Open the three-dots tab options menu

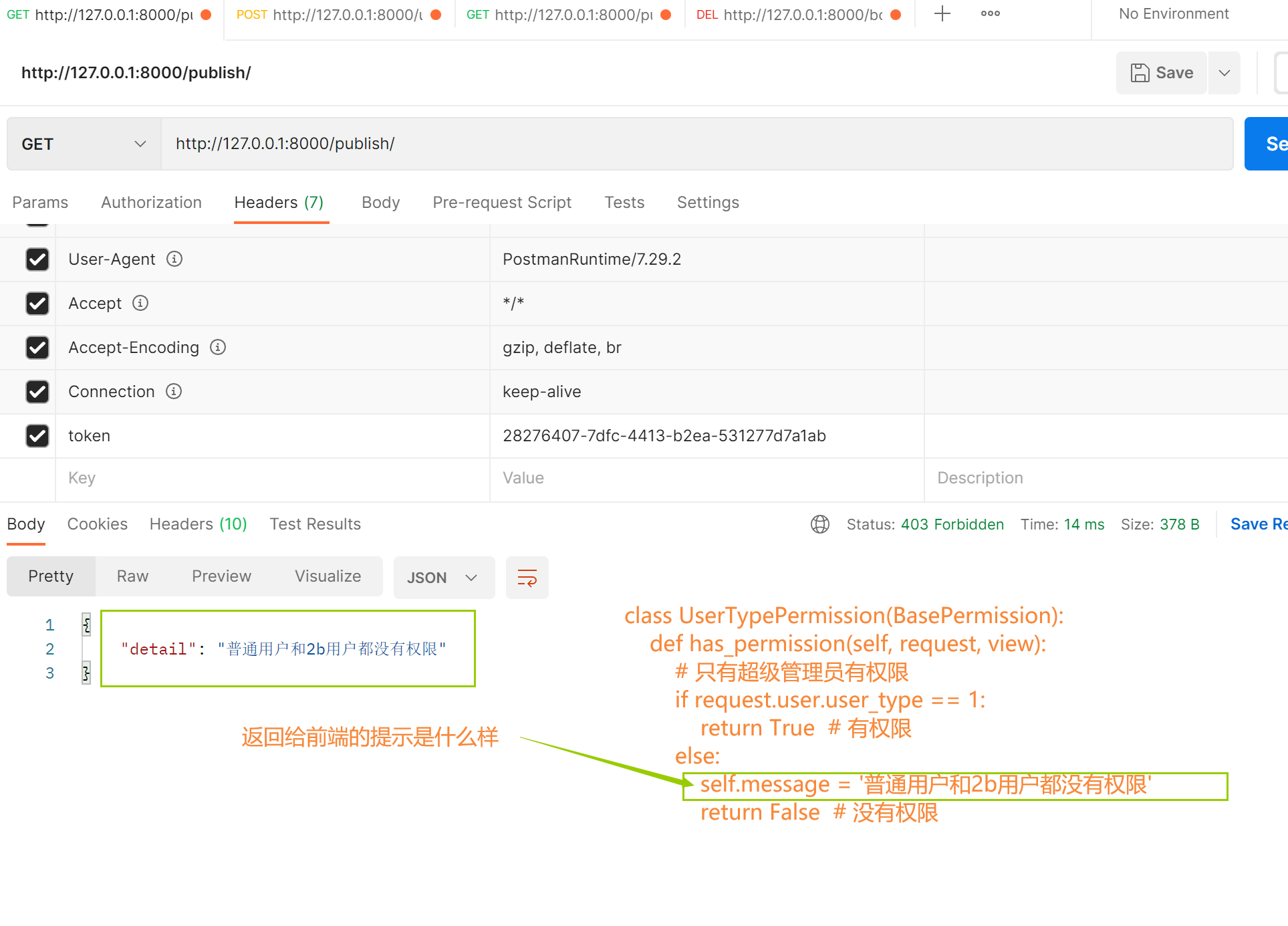[x=990, y=13]
